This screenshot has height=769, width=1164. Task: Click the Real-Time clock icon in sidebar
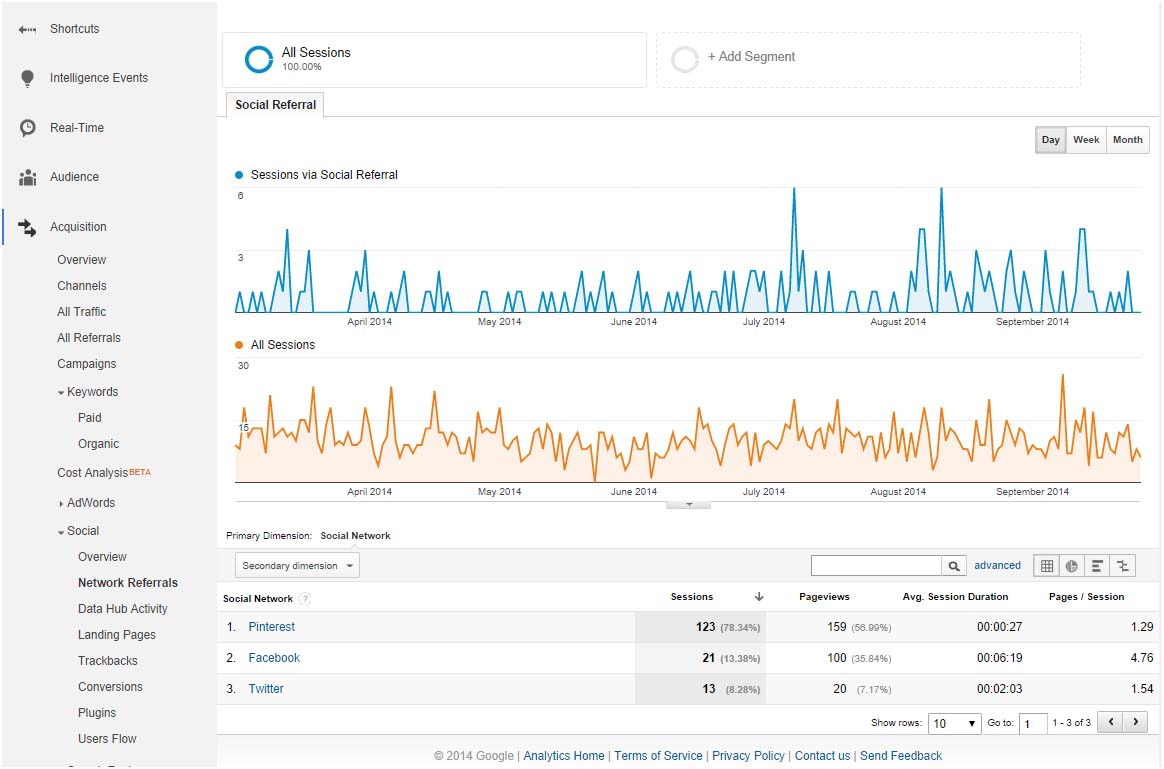pos(28,128)
